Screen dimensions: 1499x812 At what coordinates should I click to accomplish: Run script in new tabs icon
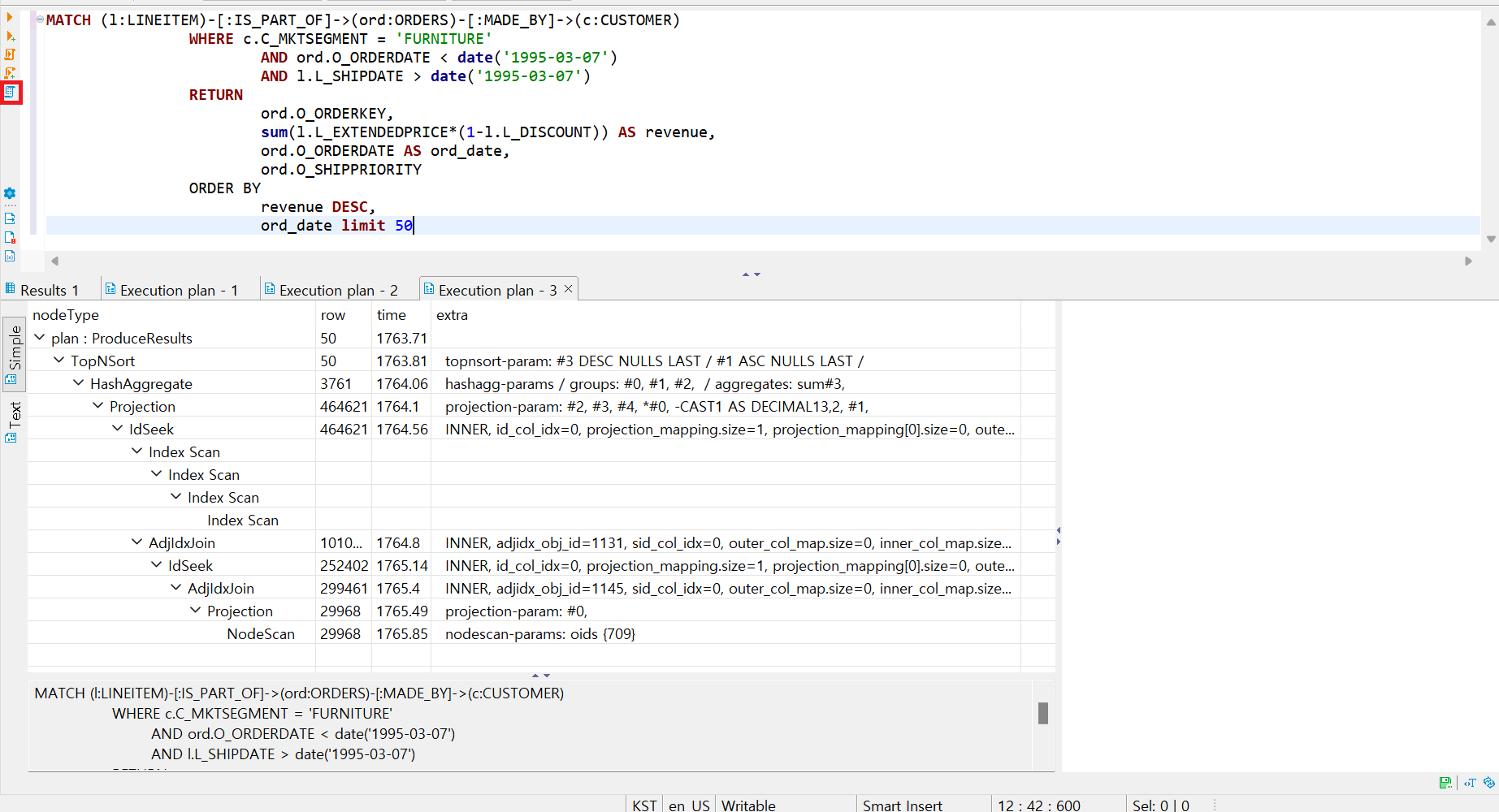click(x=10, y=73)
